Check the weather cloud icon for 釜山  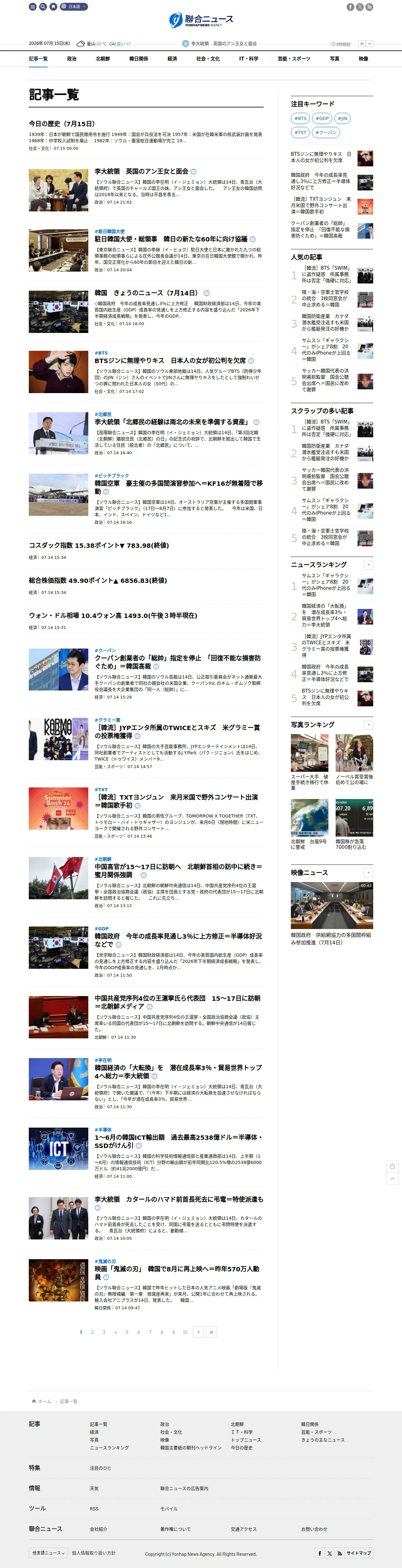pyautogui.click(x=81, y=44)
